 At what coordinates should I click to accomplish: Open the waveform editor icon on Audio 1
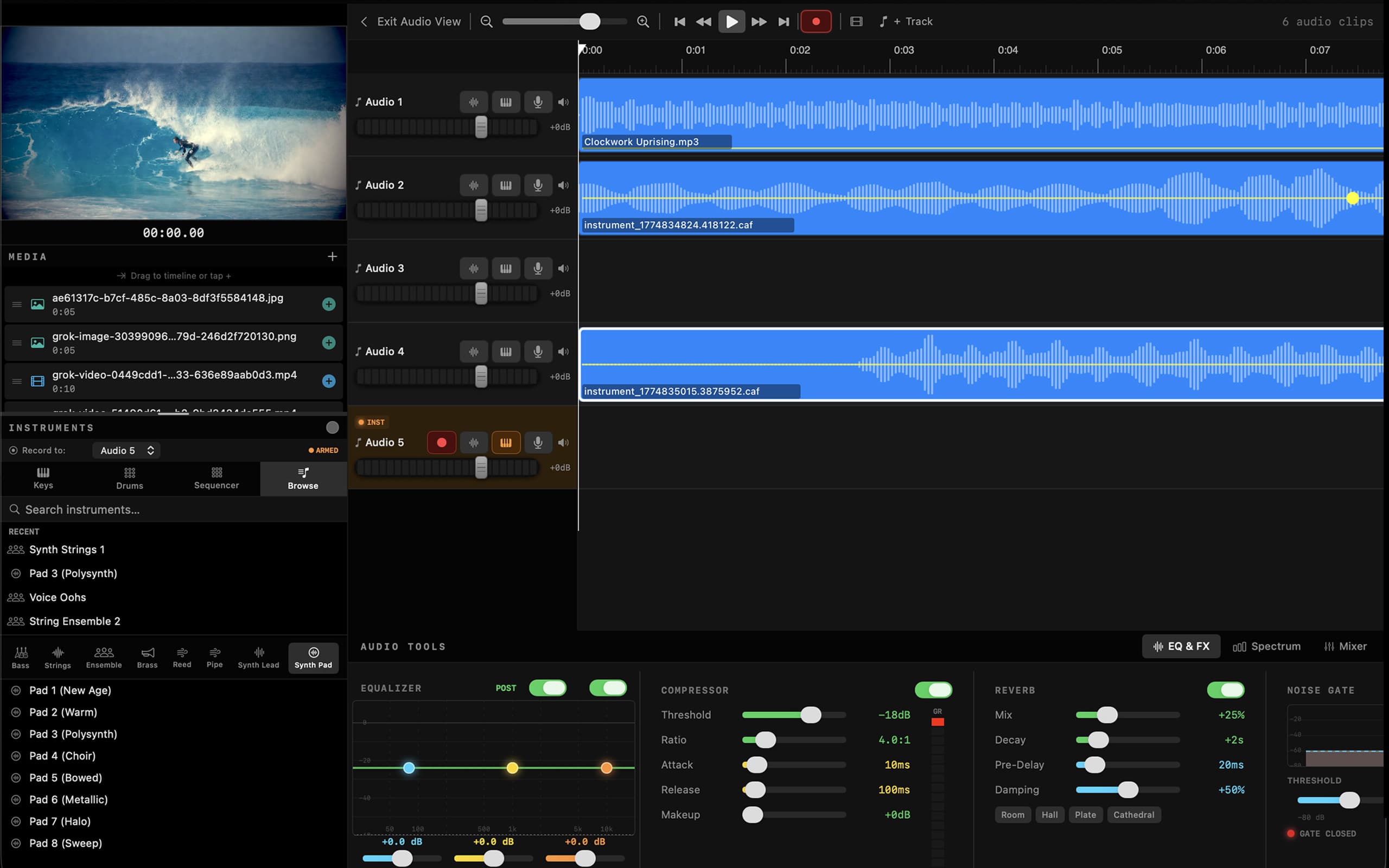(x=474, y=101)
